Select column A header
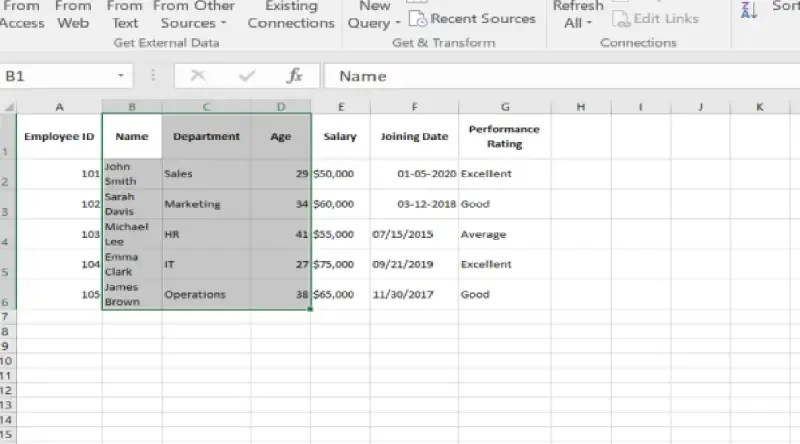Viewport: 800px width, 444px height. (60, 107)
